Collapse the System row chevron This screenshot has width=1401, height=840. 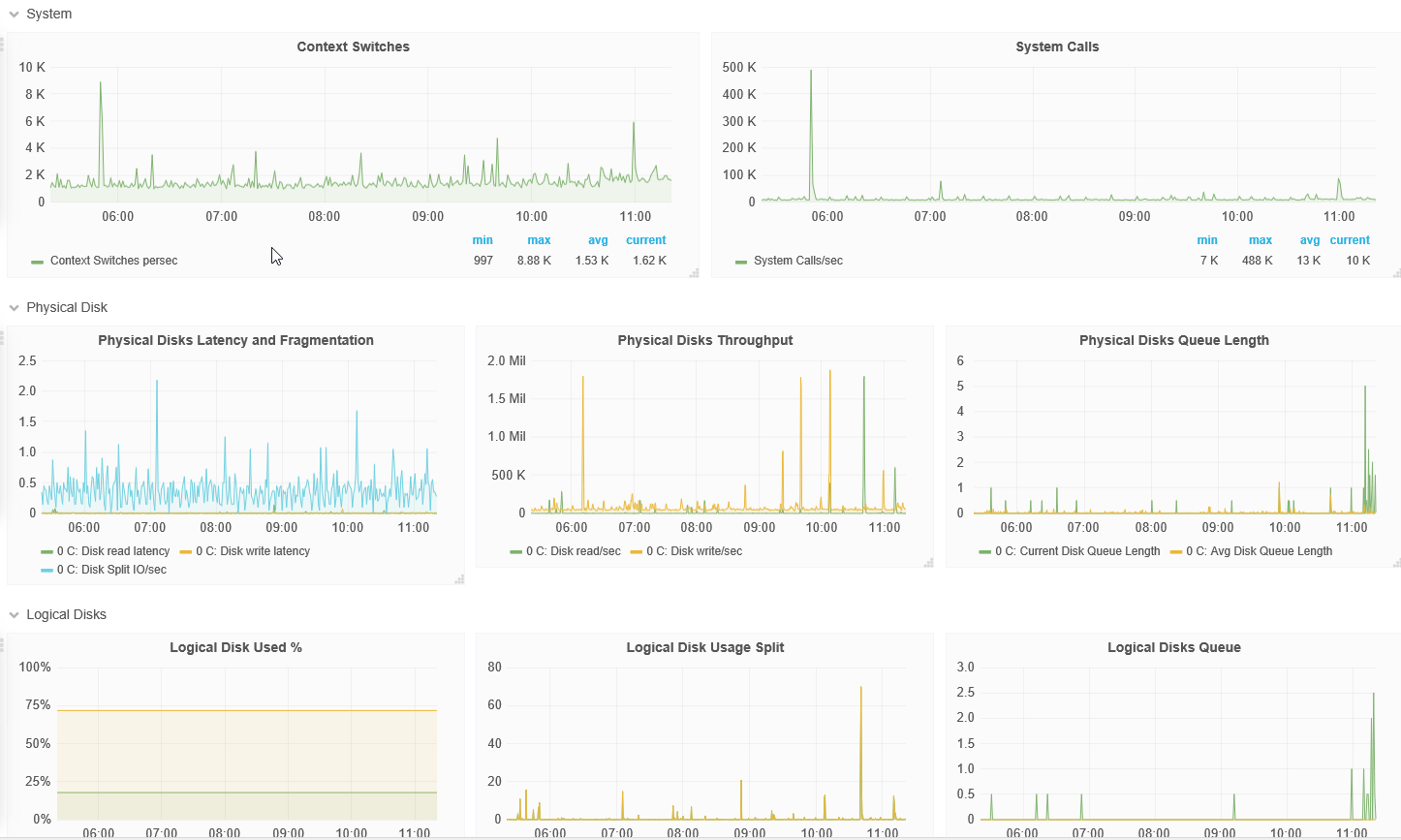(x=15, y=15)
